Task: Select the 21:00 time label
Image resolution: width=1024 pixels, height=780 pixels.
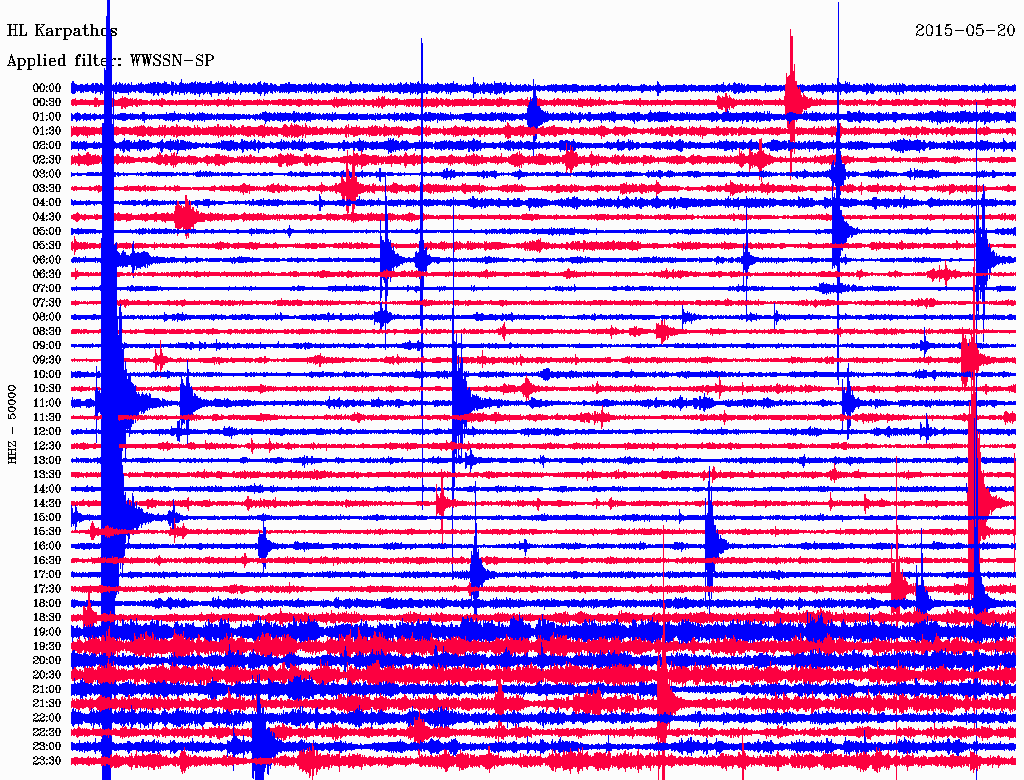Action: pyautogui.click(x=47, y=689)
